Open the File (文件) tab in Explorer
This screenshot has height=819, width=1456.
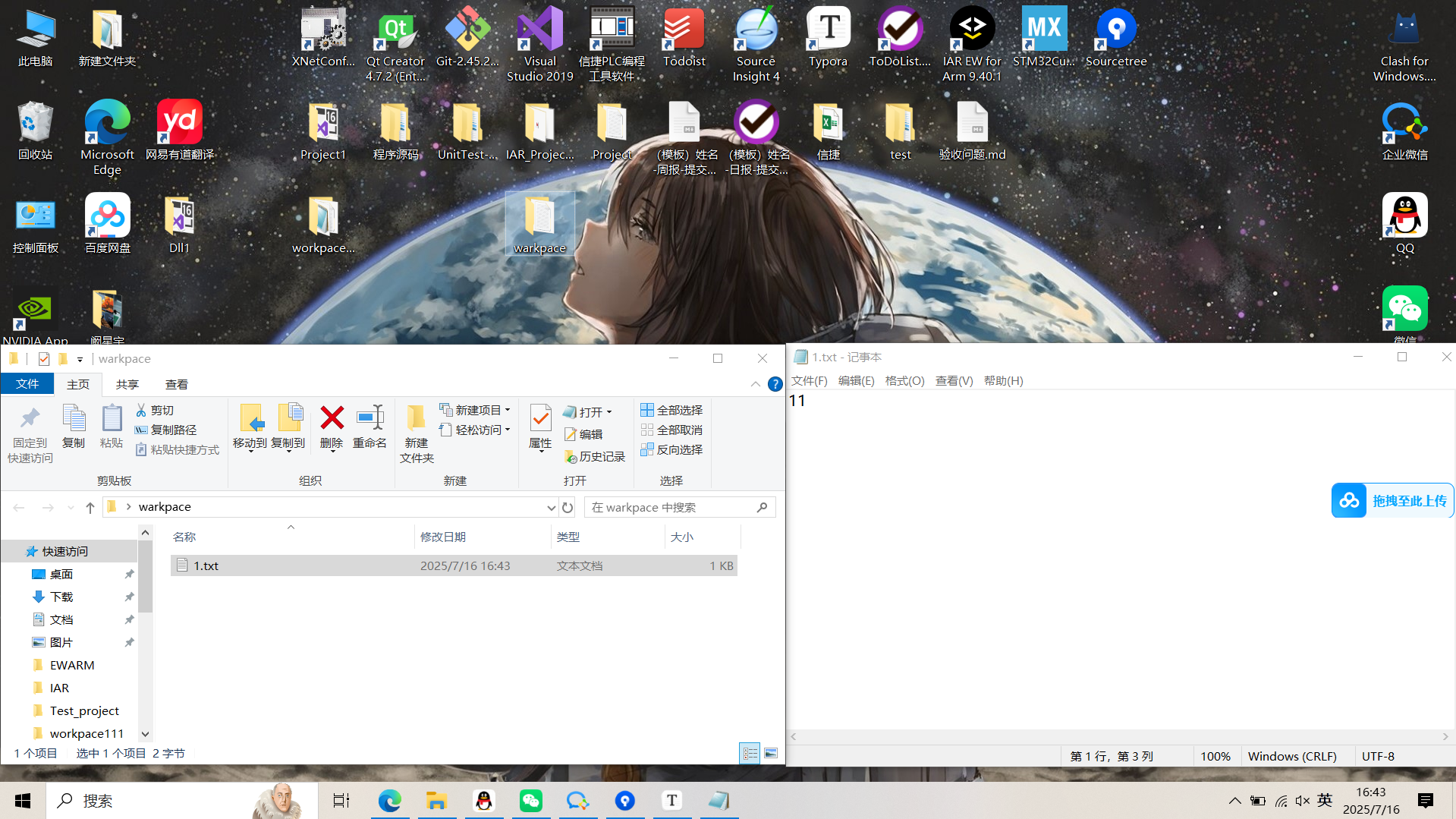tap(27, 384)
